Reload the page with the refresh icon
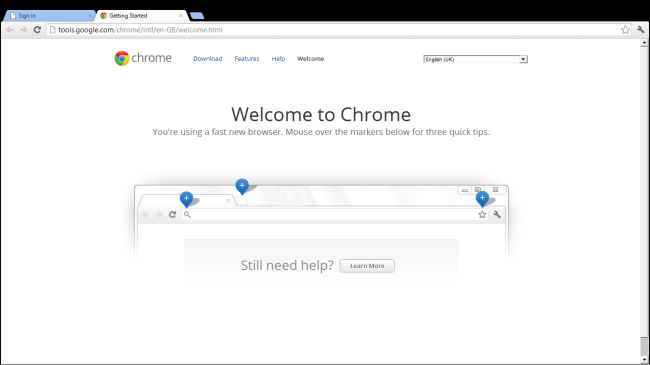 (x=37, y=30)
